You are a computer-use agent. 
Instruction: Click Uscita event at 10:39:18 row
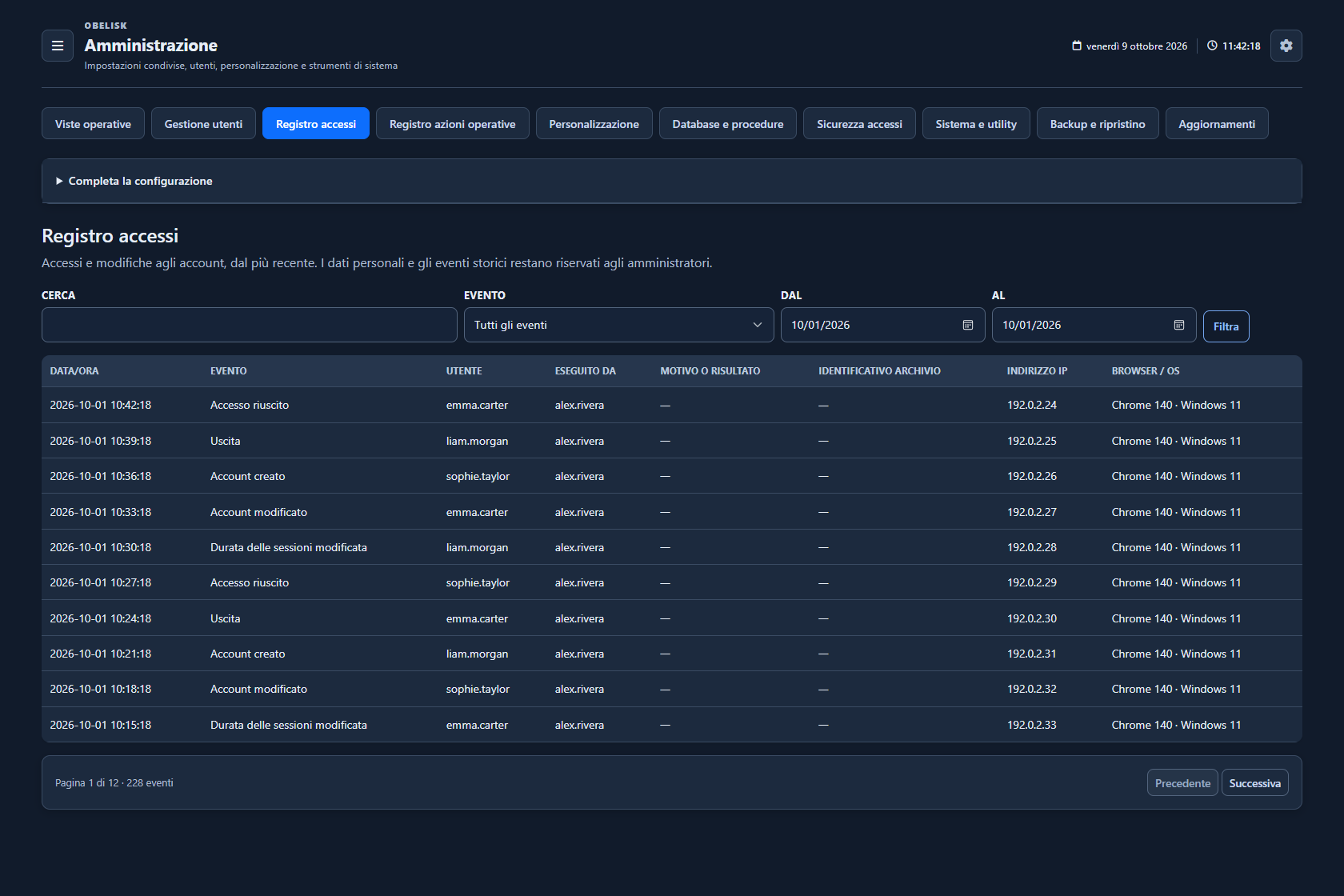pos(226,441)
